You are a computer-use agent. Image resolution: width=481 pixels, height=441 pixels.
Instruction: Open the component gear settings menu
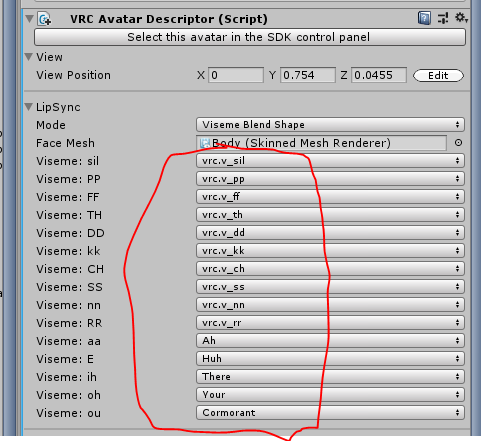coord(461,18)
